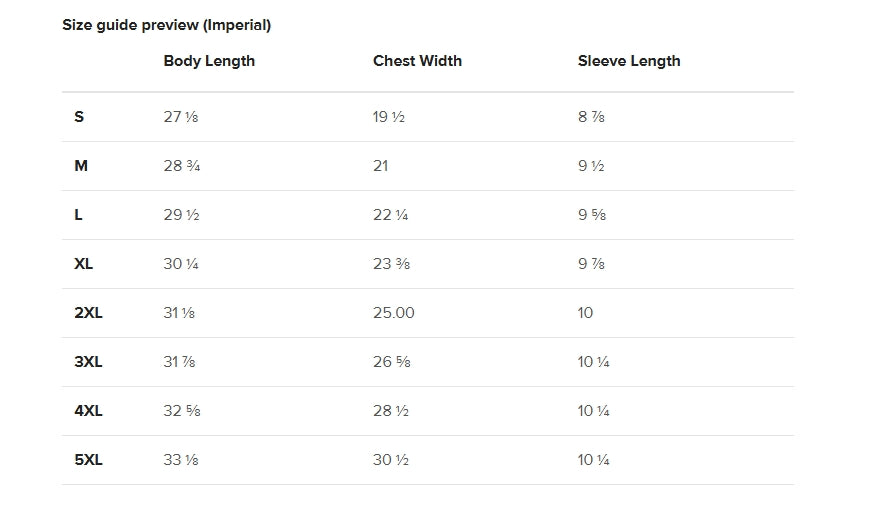Select the Chest Width column header
The width and height of the screenshot is (890, 517).
pos(417,61)
